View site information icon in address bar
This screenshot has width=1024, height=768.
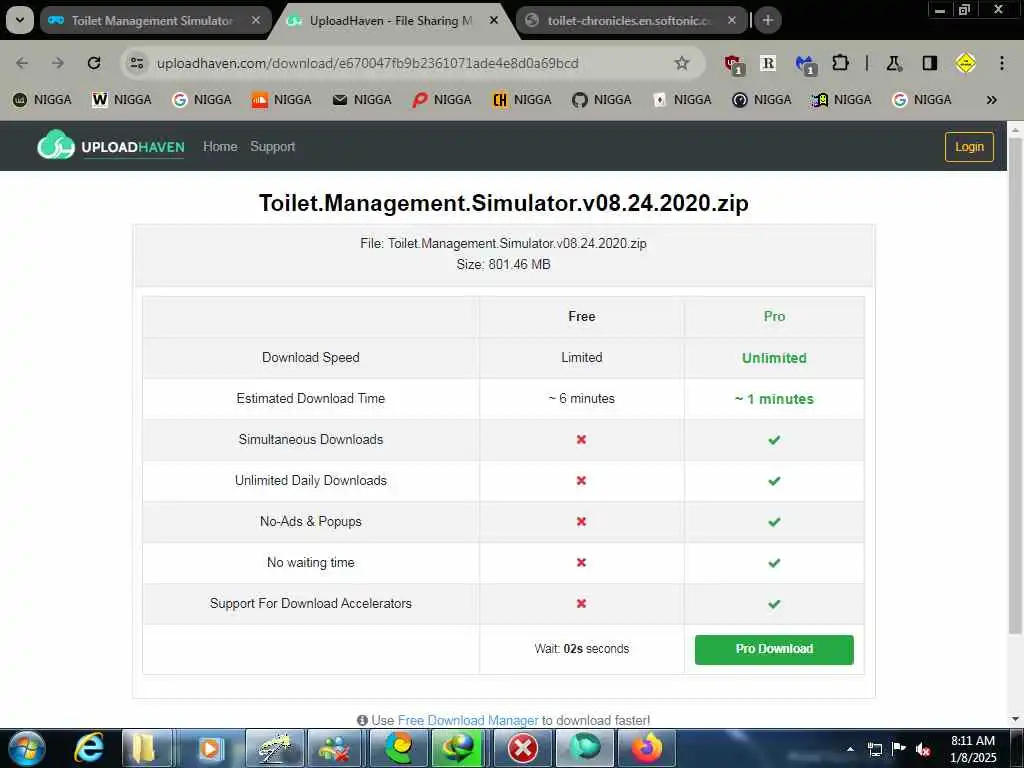[136, 63]
